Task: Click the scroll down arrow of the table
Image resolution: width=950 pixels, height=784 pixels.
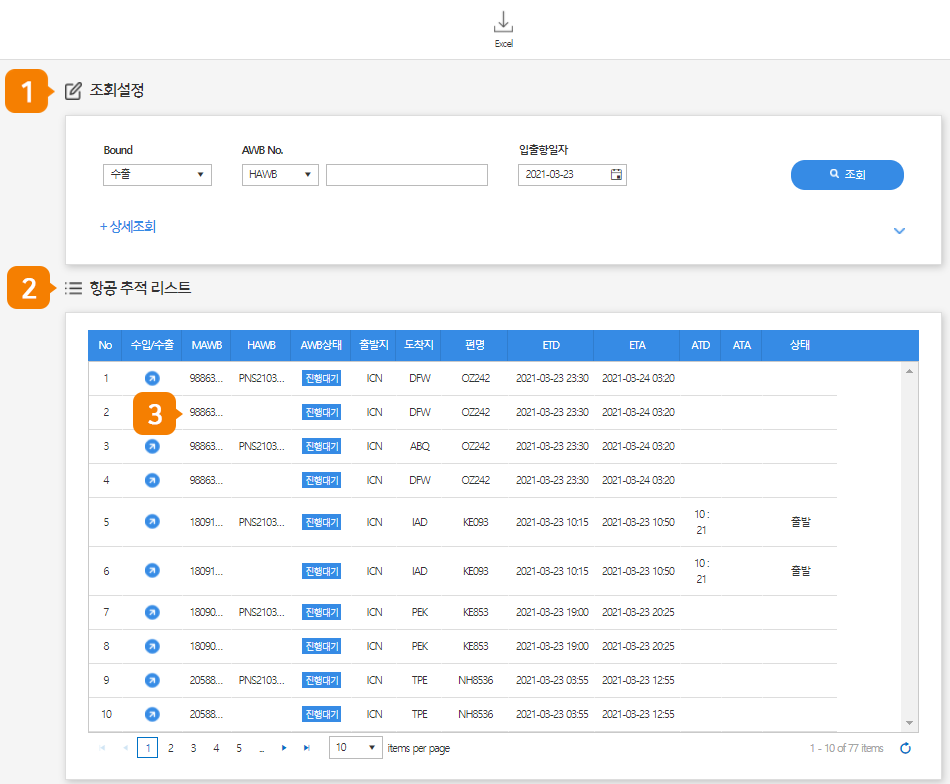Action: tap(909, 723)
